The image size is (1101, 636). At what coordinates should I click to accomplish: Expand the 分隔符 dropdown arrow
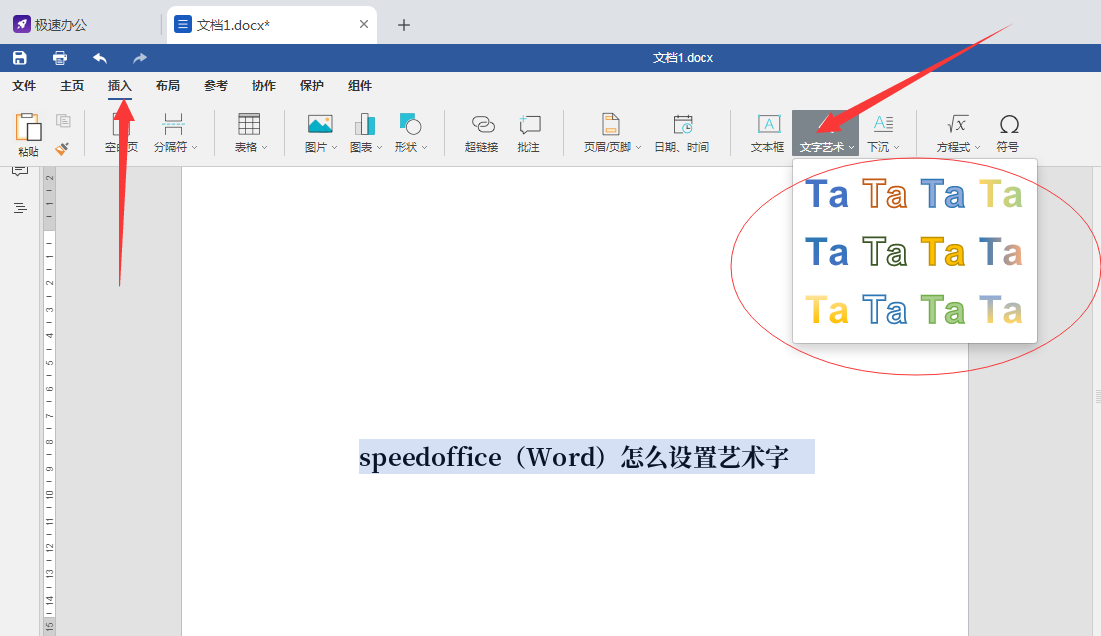click(x=195, y=147)
